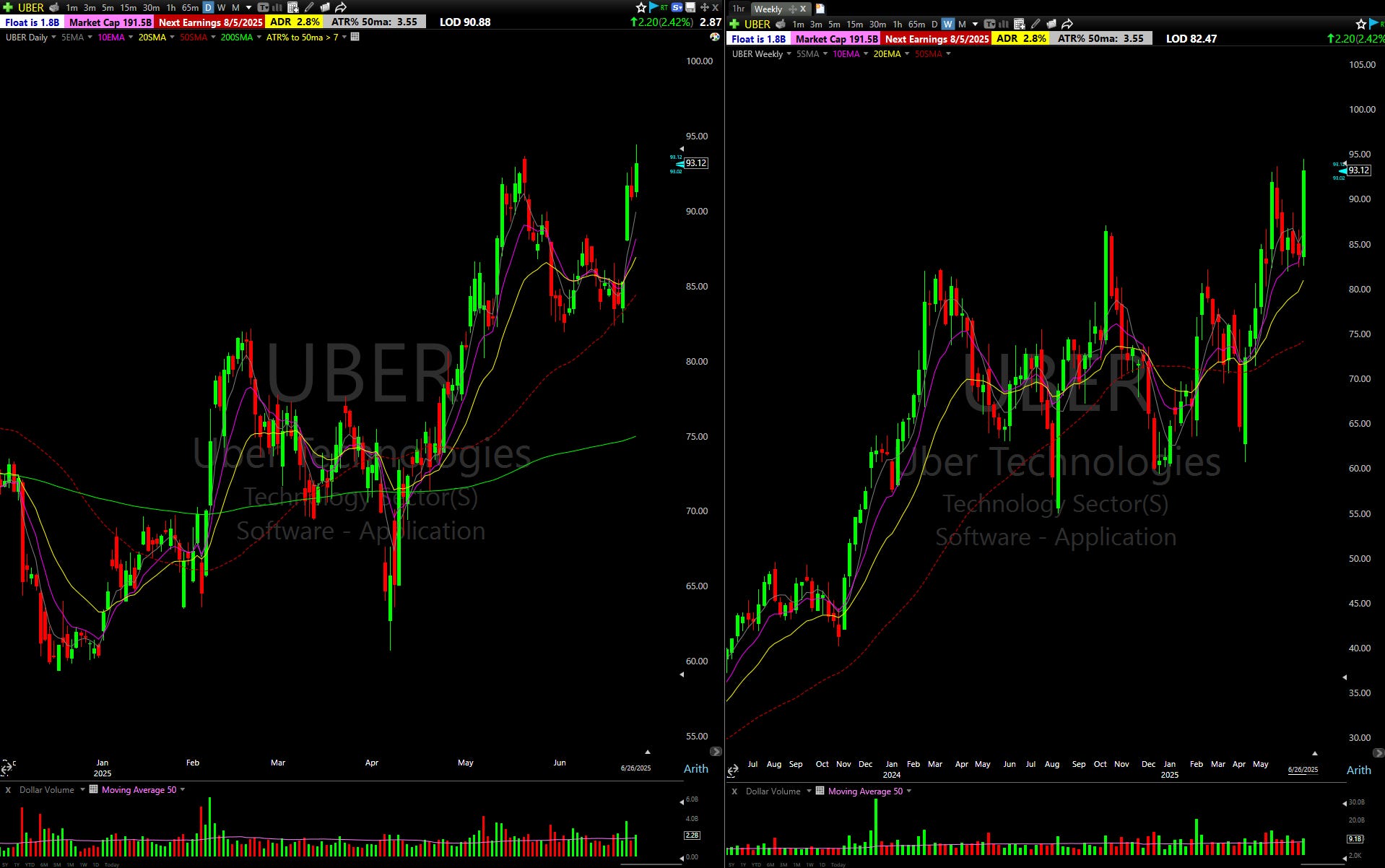The image size is (1385, 868).
Task: Click the save disk icon on the daily chart
Action: click(x=690, y=7)
